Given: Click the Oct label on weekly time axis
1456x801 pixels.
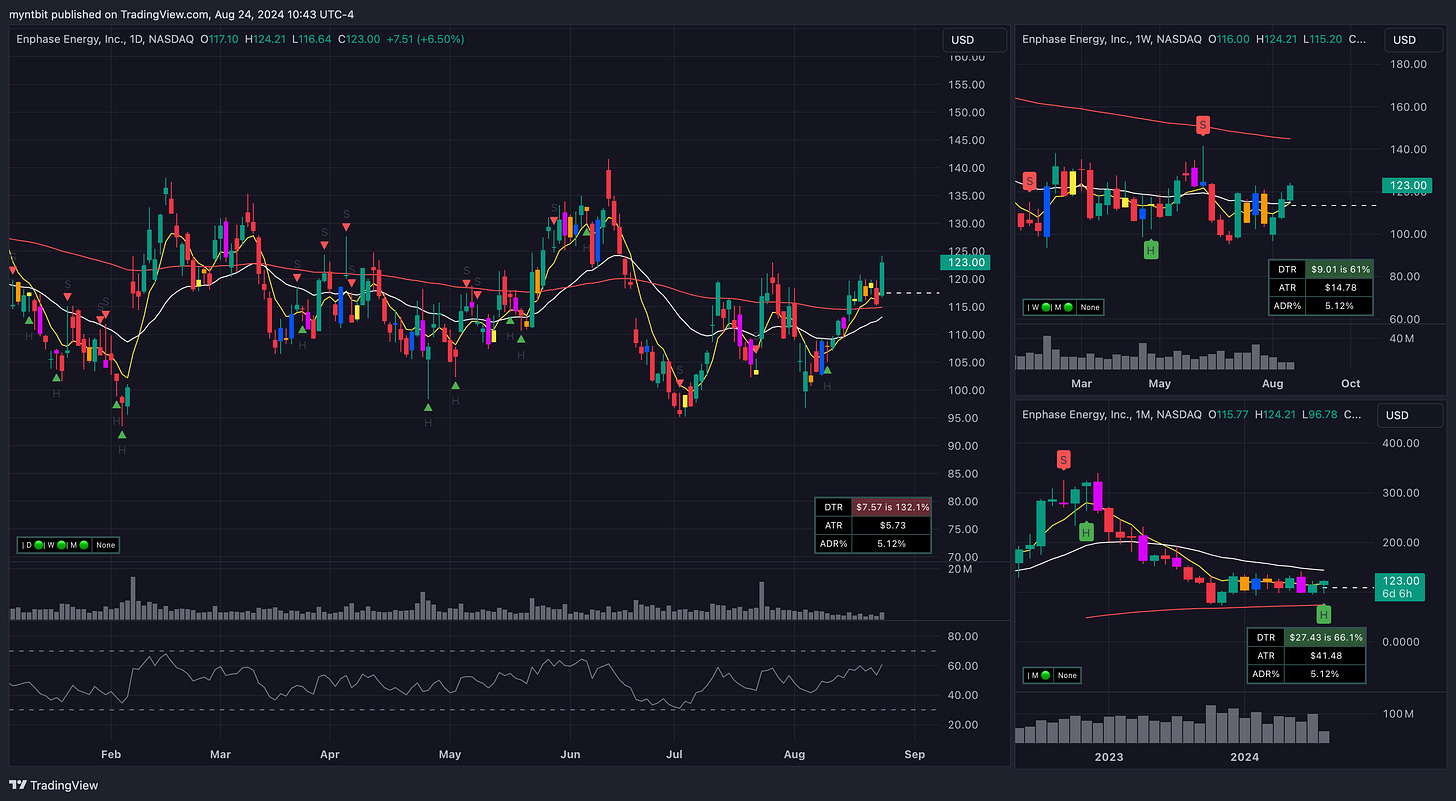Looking at the screenshot, I should pos(1351,383).
